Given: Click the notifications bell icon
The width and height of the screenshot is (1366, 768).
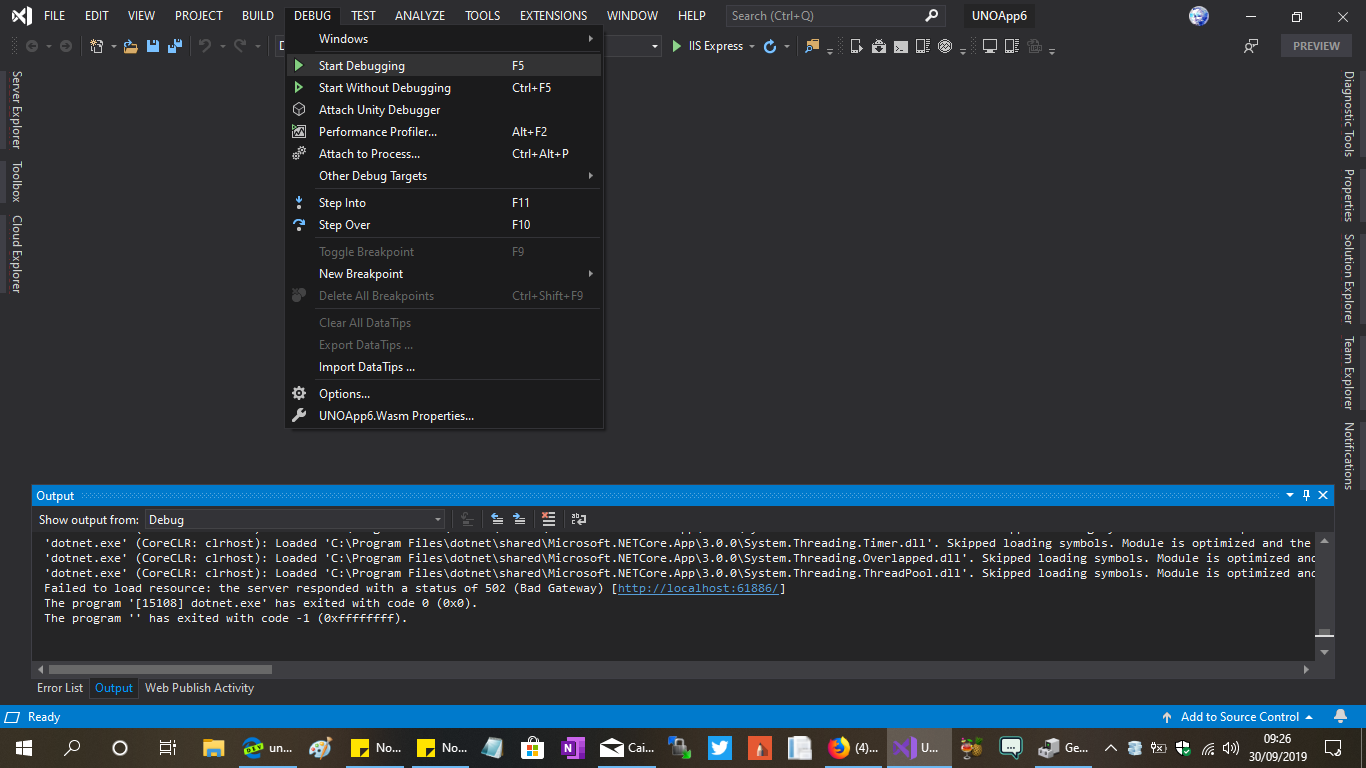Looking at the screenshot, I should tap(1341, 717).
